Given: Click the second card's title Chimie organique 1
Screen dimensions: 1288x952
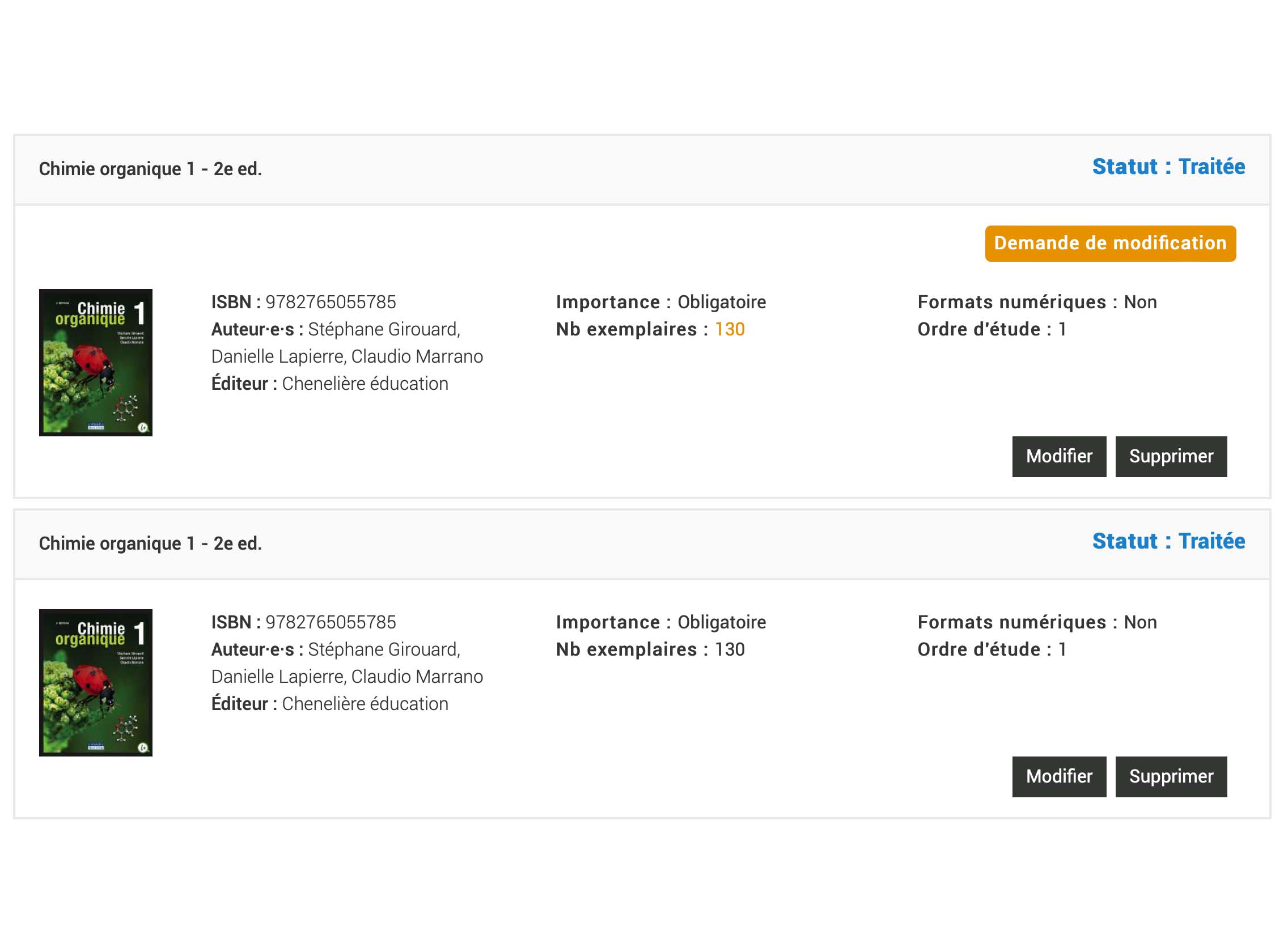Looking at the screenshot, I should (150, 543).
